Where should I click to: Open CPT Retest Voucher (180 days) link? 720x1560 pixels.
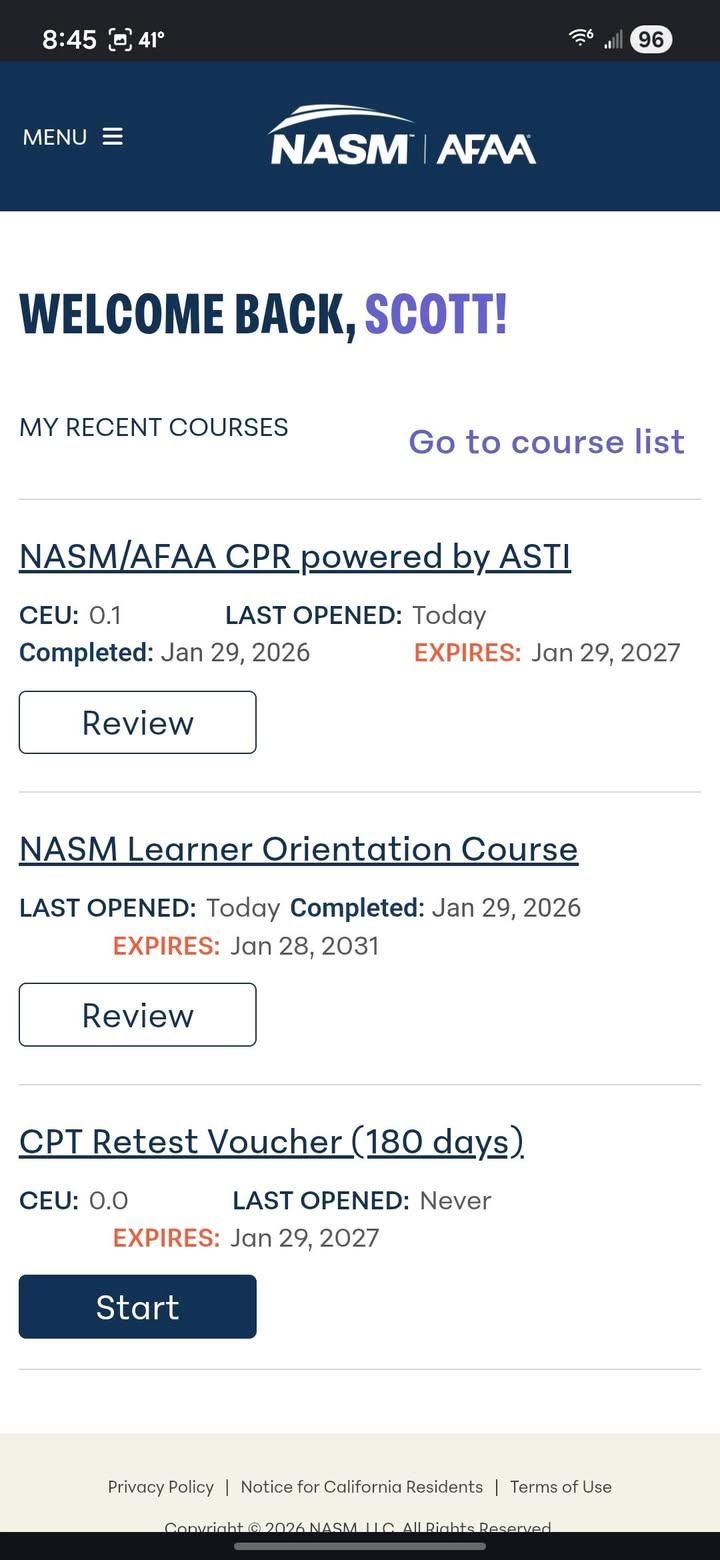tap(271, 1141)
